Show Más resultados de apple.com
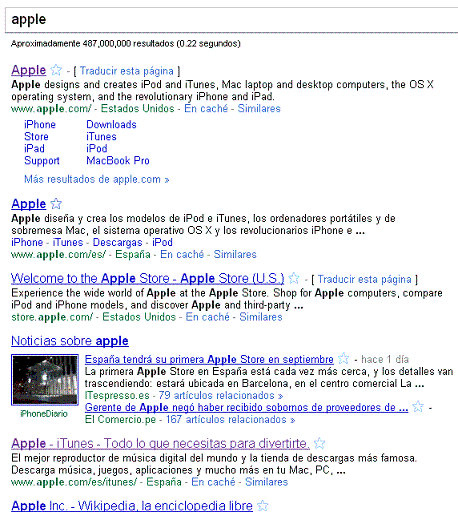The height and width of the screenshot is (512, 458). click(97, 179)
